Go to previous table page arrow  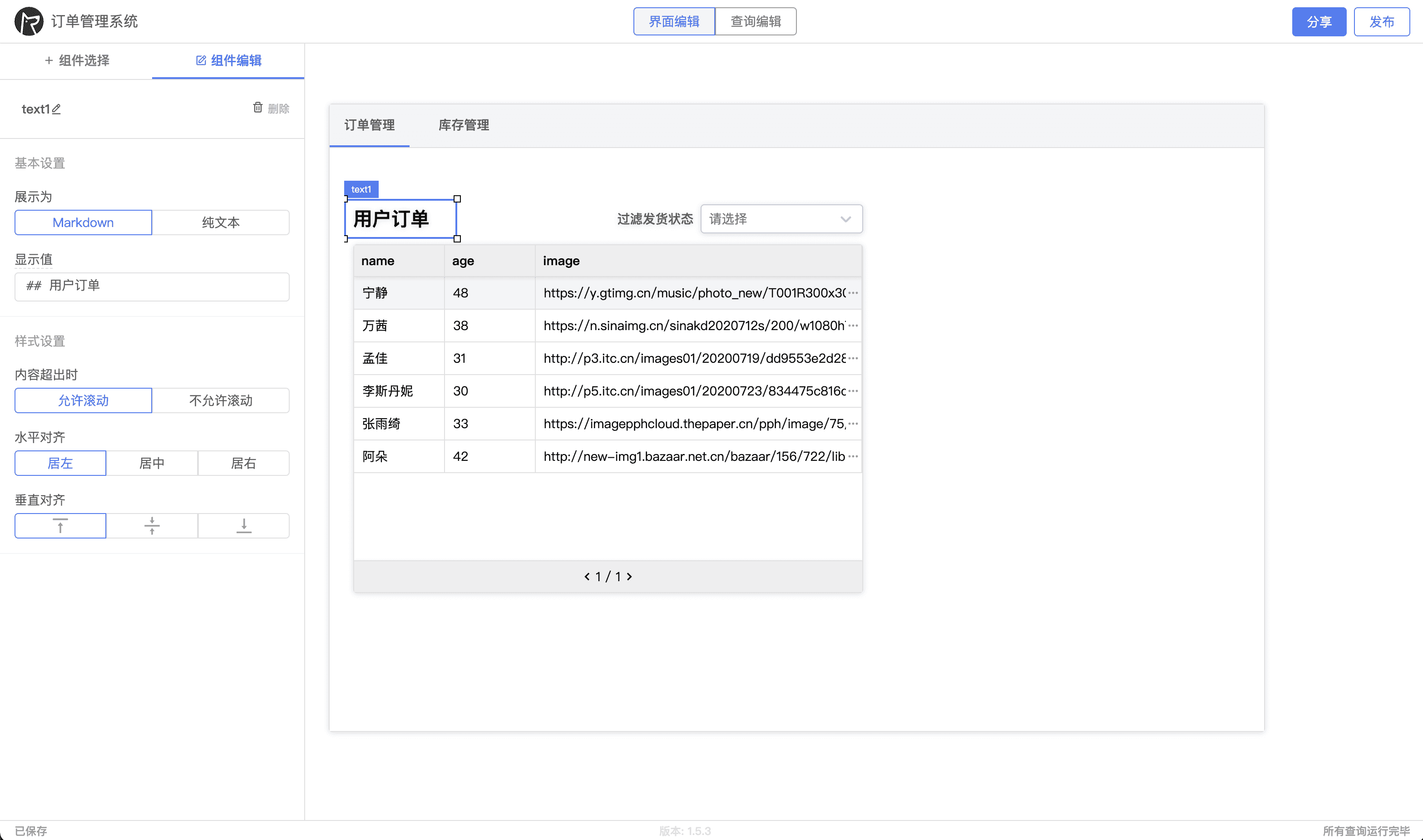coord(587,577)
